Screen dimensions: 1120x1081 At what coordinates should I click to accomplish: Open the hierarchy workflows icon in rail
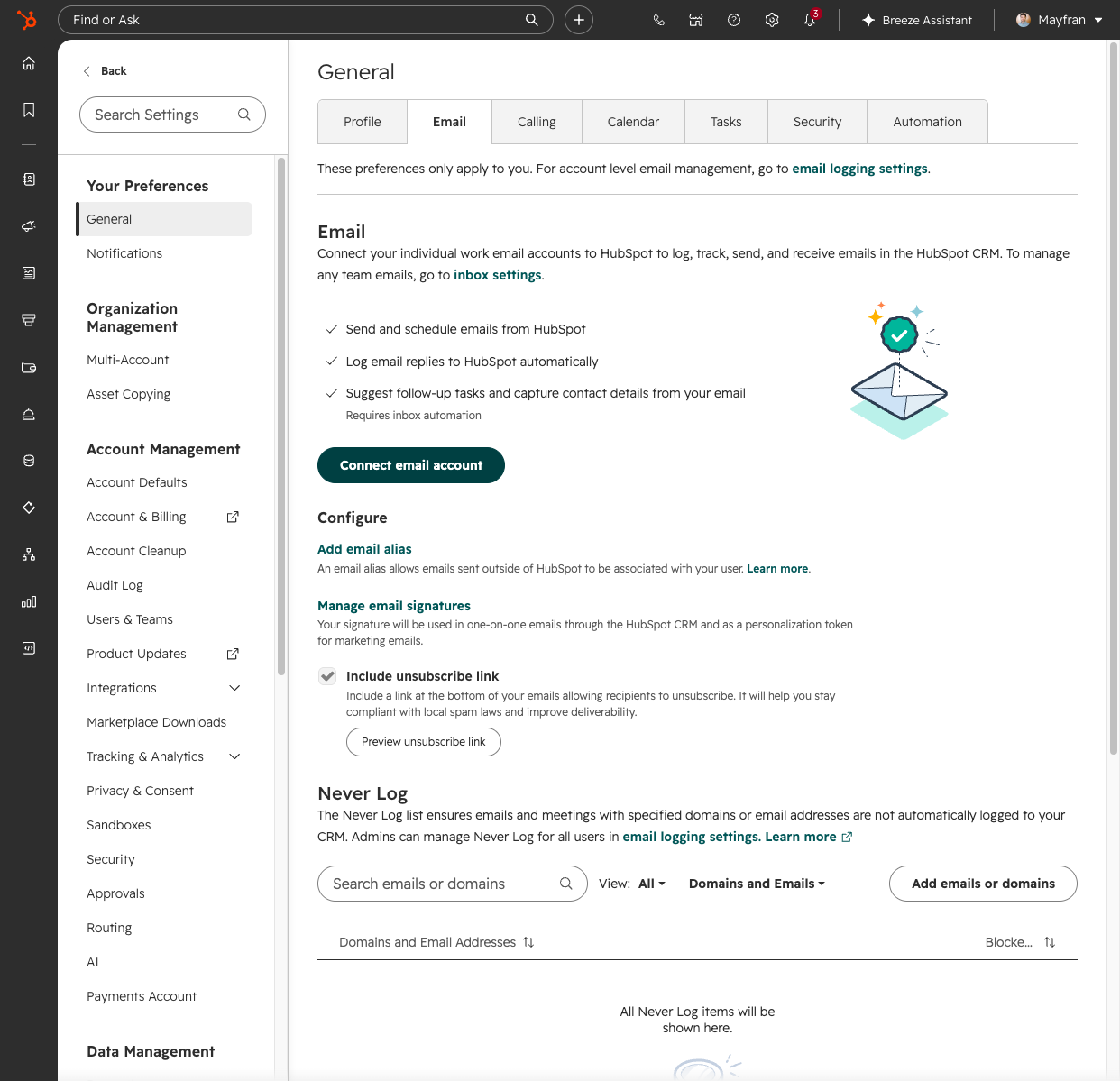pyautogui.click(x=29, y=554)
